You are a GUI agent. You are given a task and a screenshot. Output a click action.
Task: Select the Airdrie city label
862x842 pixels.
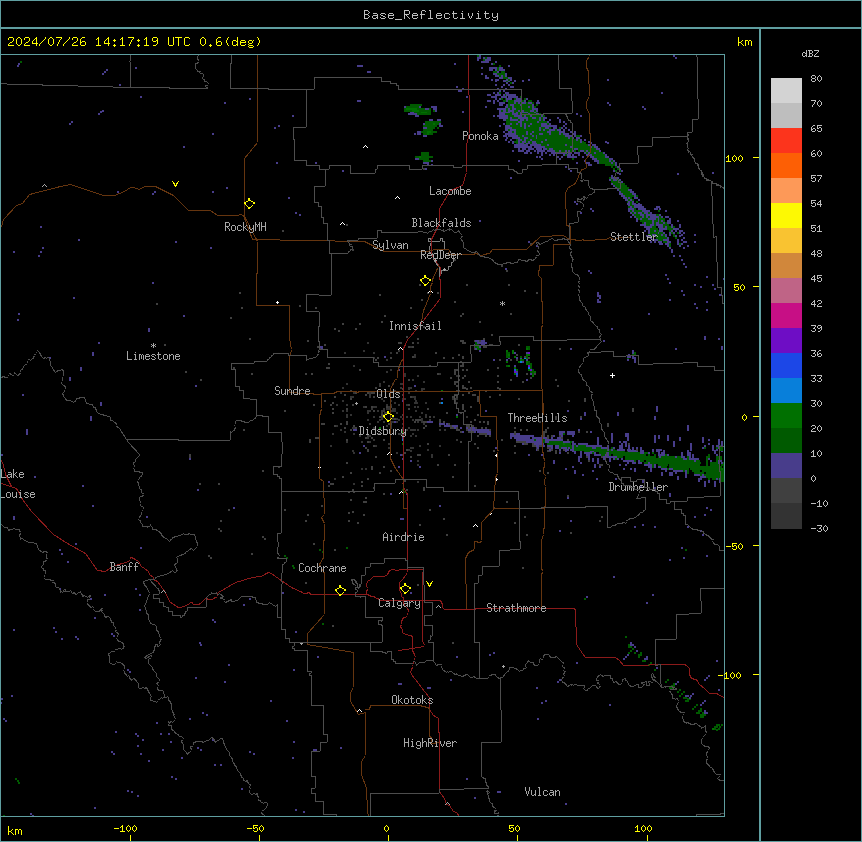coord(404,537)
